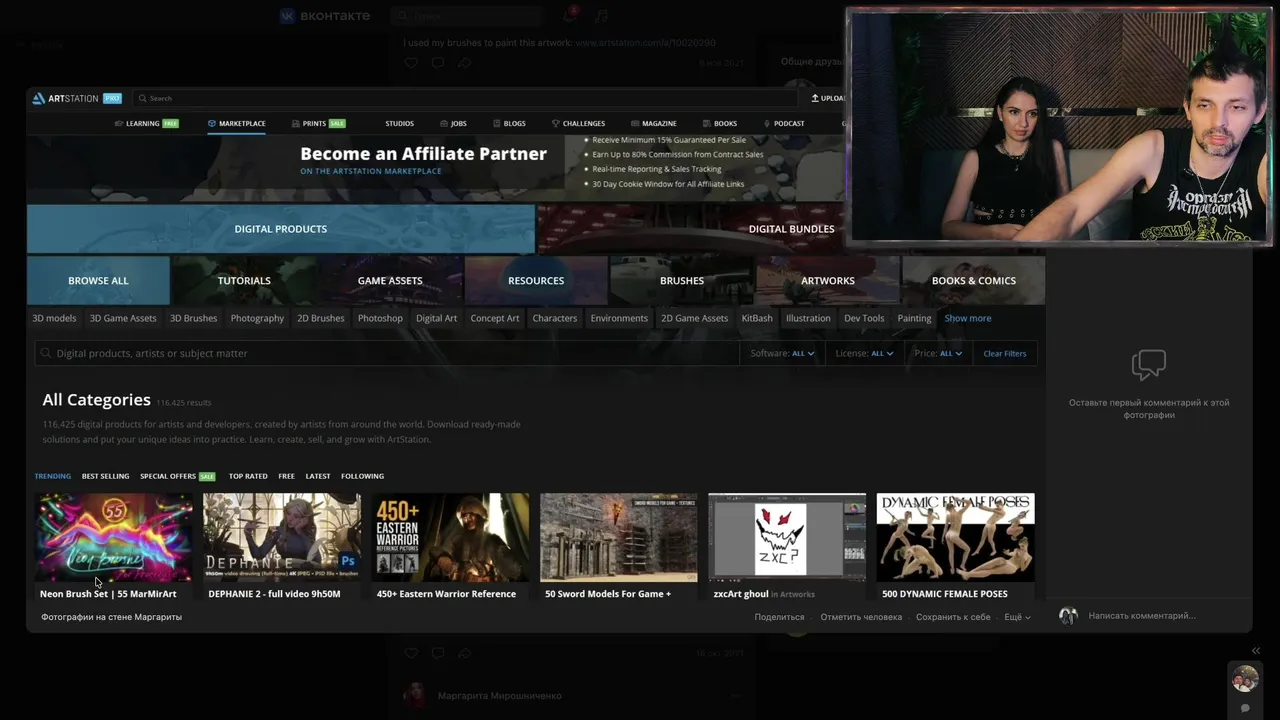Choose the Tutorials category tile
The height and width of the screenshot is (720, 1280).
tap(244, 281)
